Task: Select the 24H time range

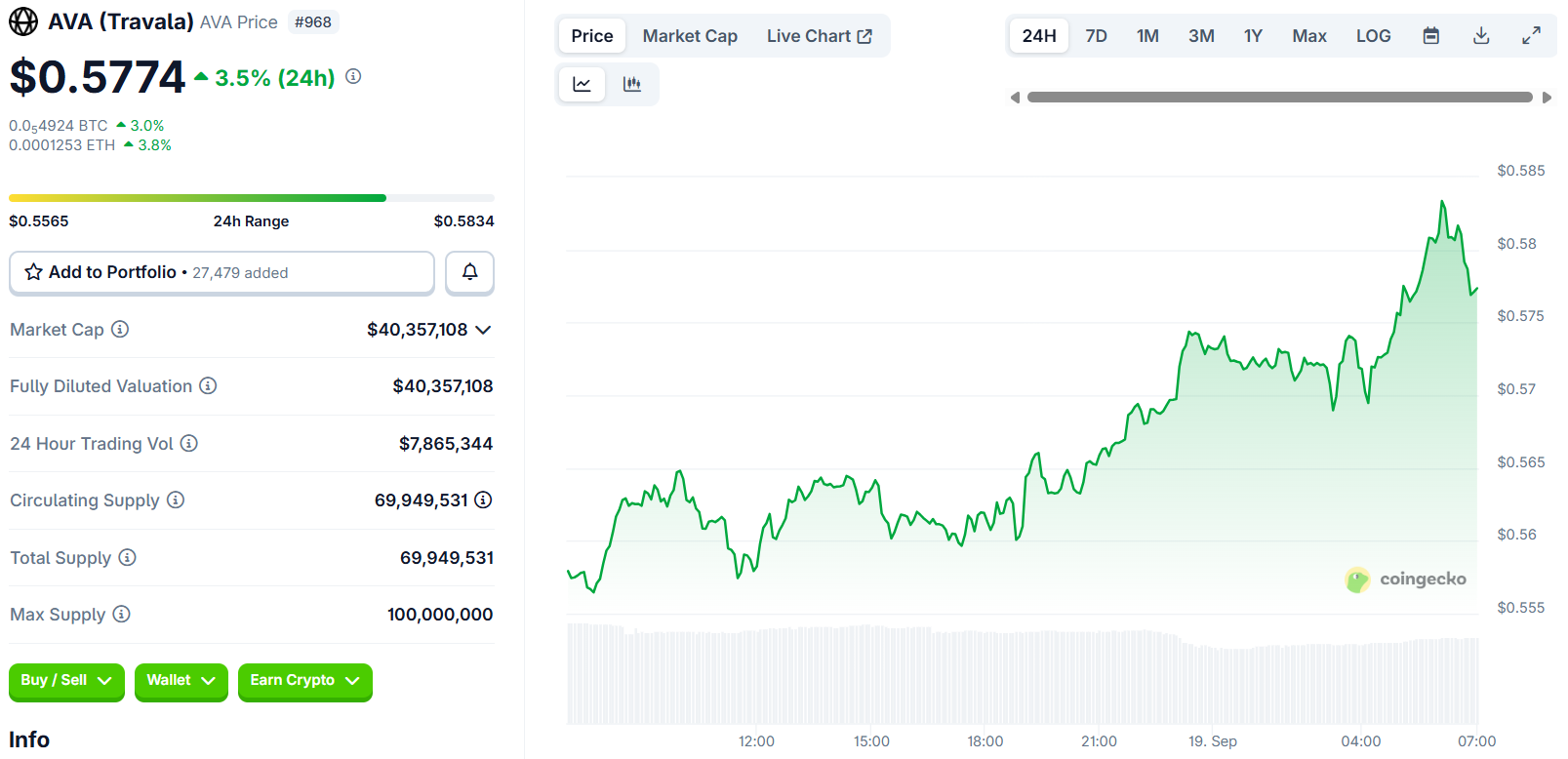Action: 1039,36
